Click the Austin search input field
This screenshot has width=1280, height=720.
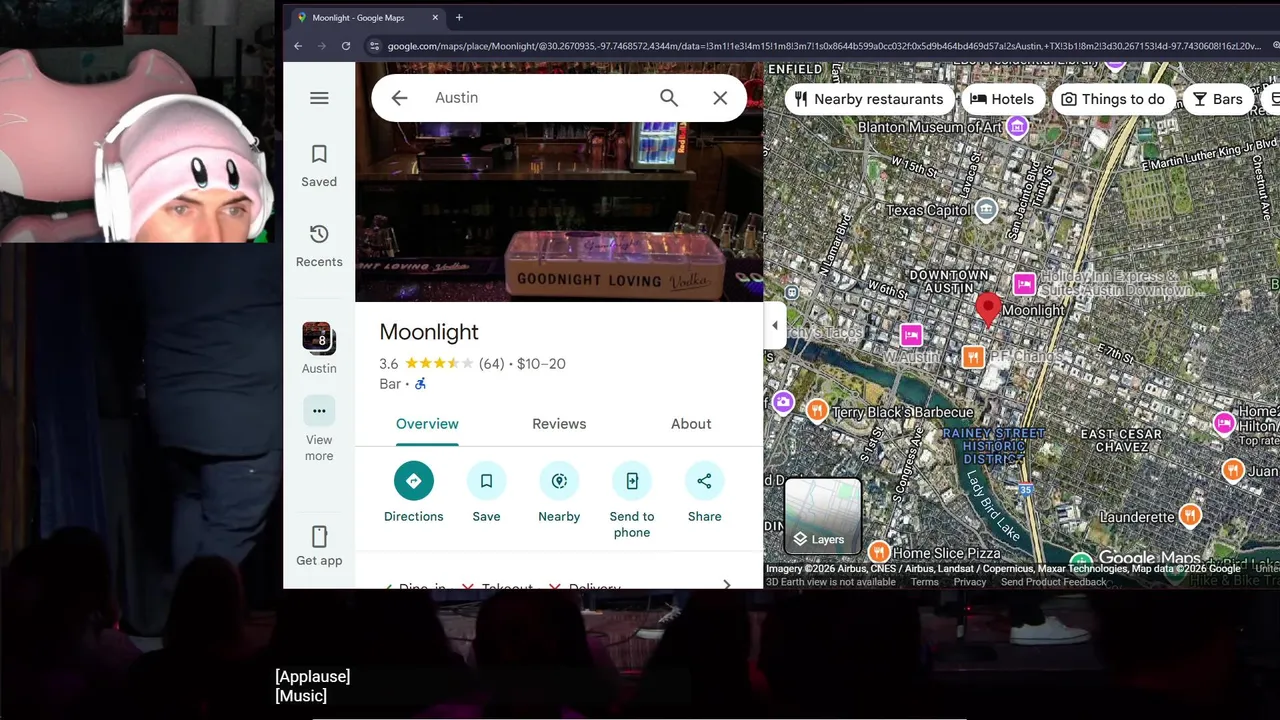(540, 98)
